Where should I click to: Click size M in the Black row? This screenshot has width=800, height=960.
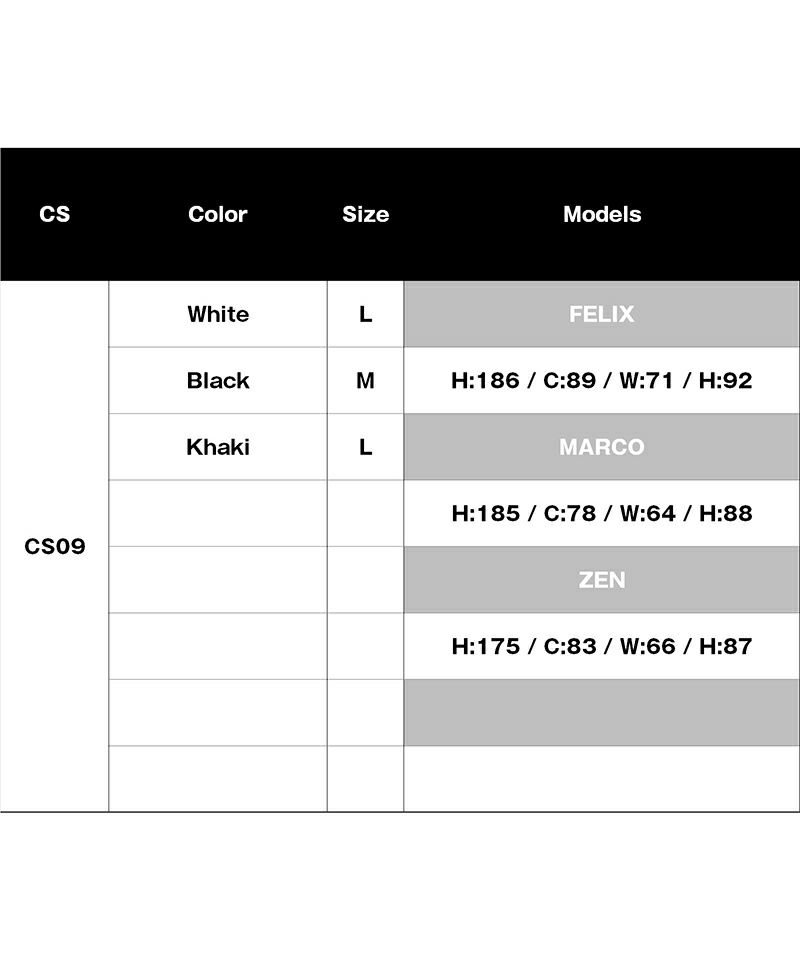pyautogui.click(x=365, y=381)
